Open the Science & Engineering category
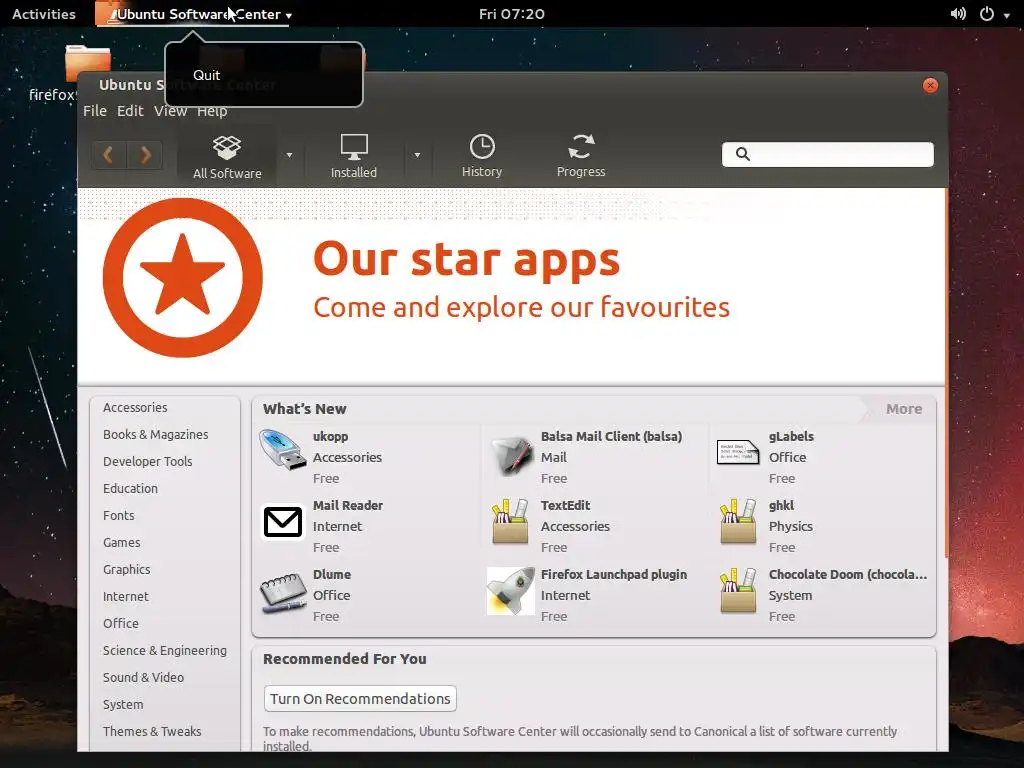 [x=165, y=650]
